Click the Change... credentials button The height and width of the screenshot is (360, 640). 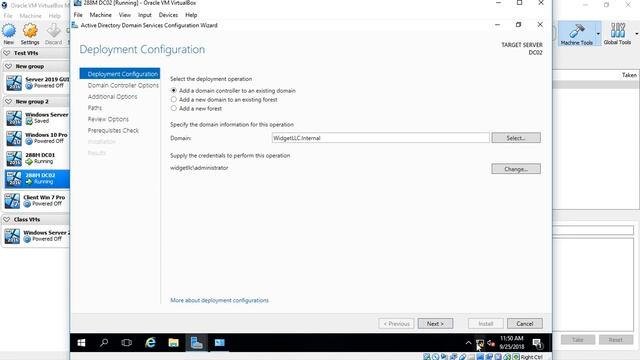(516, 169)
